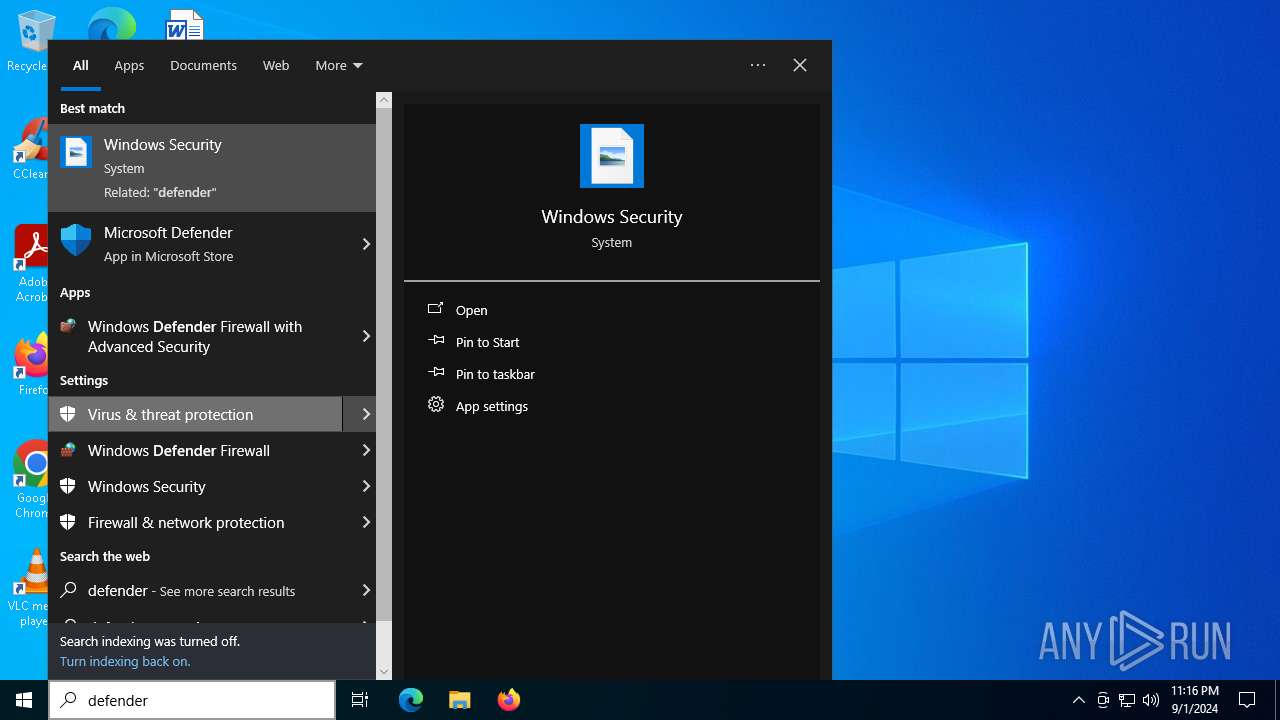Show hidden system tray icons

click(1078, 700)
